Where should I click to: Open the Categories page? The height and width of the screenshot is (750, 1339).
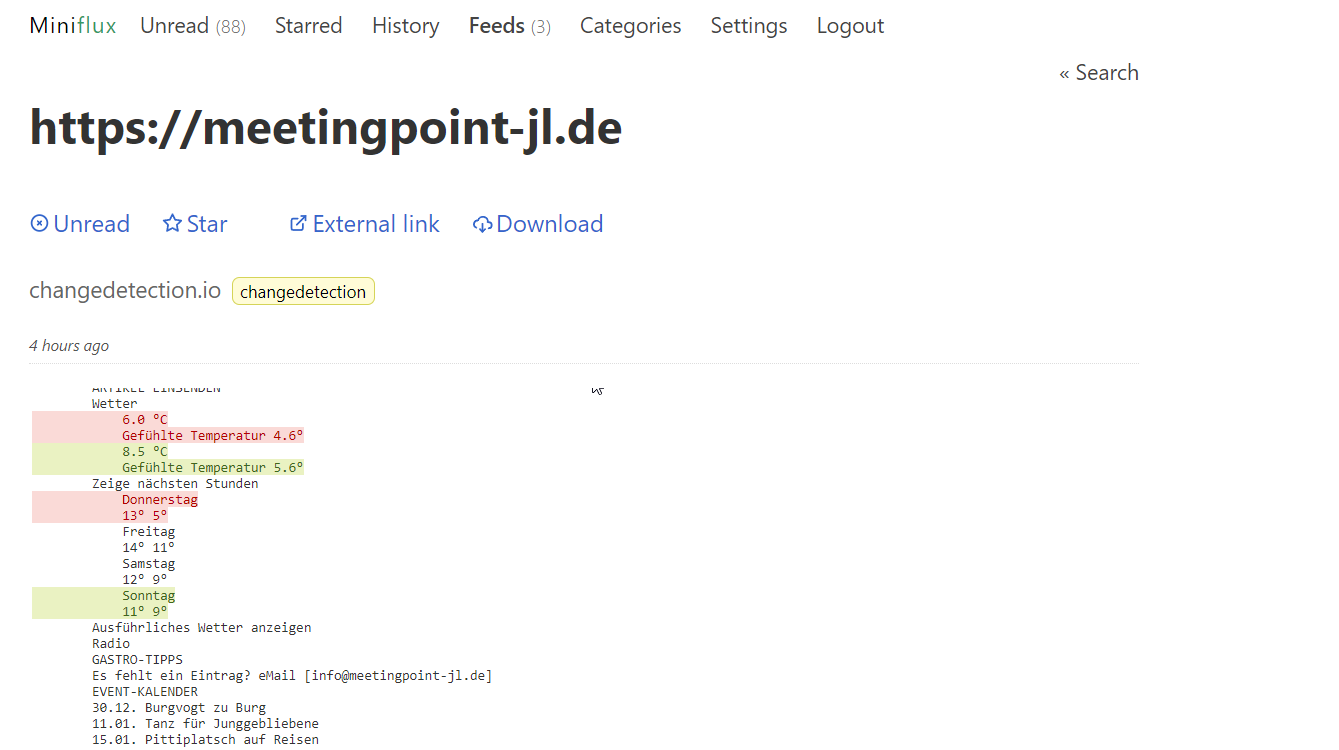[631, 26]
